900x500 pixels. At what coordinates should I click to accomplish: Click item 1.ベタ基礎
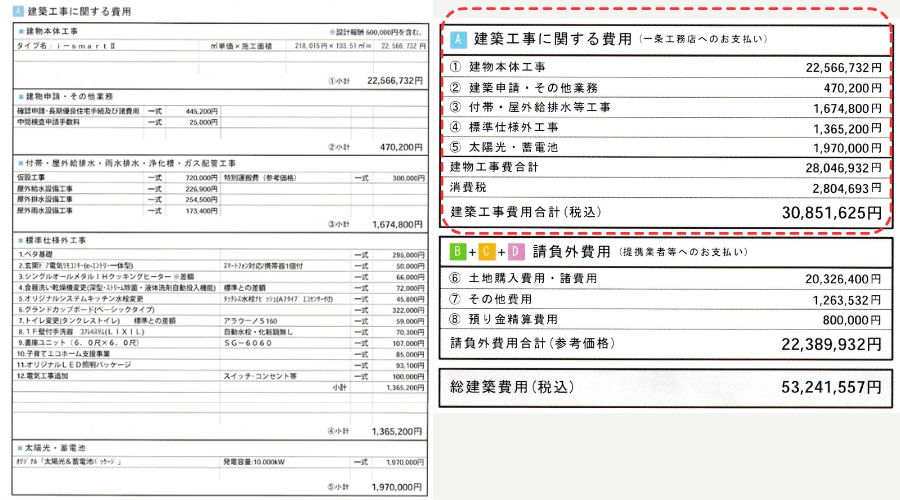36,254
